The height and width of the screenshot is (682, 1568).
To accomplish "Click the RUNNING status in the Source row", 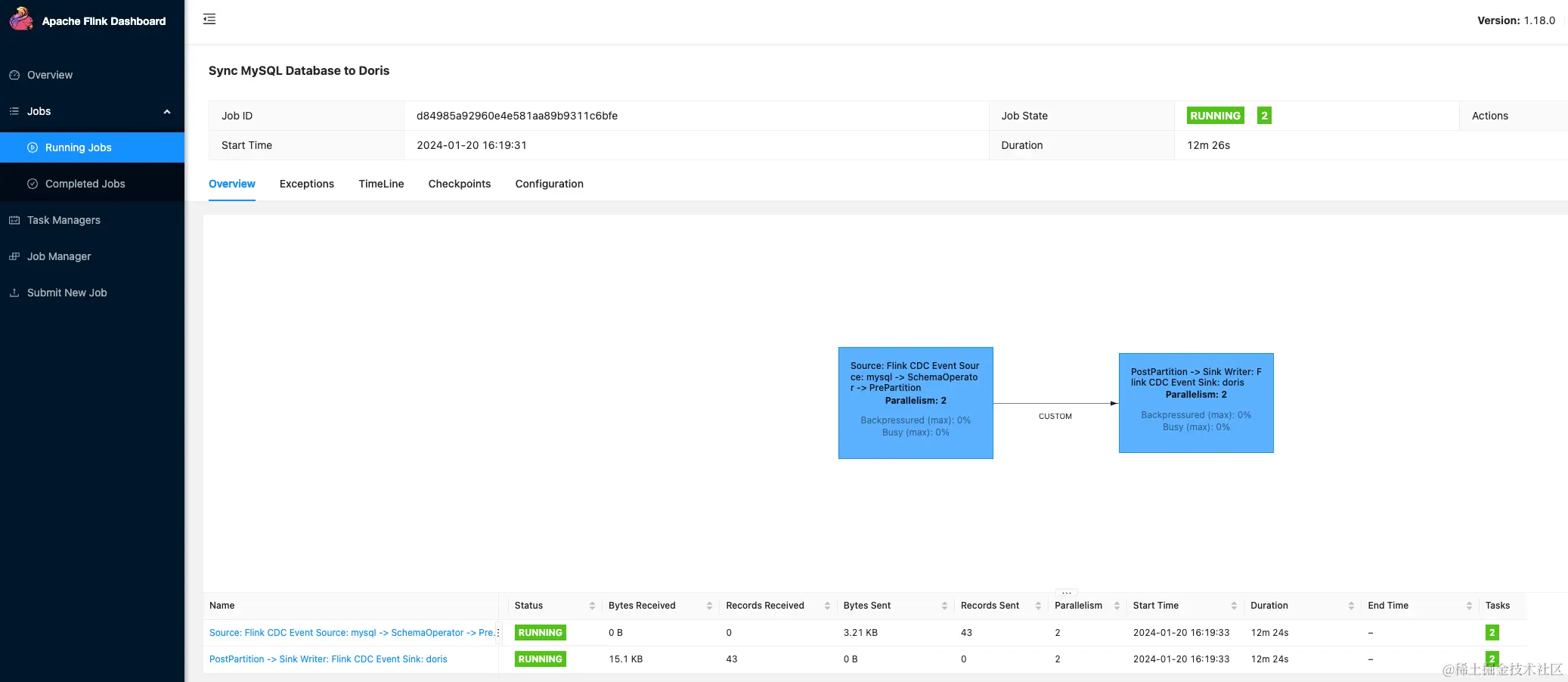I will (541, 633).
